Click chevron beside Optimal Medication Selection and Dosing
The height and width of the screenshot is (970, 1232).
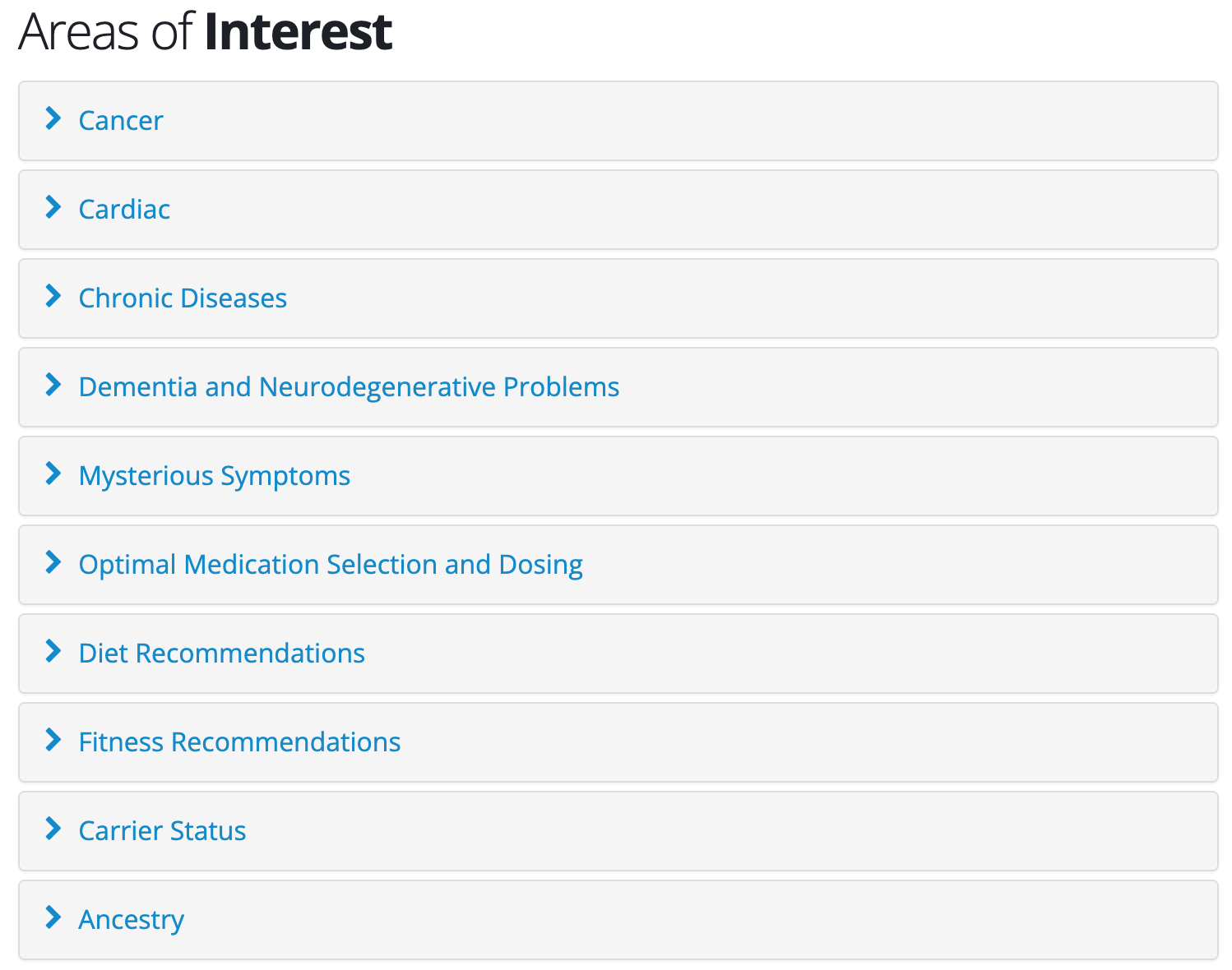[53, 562]
